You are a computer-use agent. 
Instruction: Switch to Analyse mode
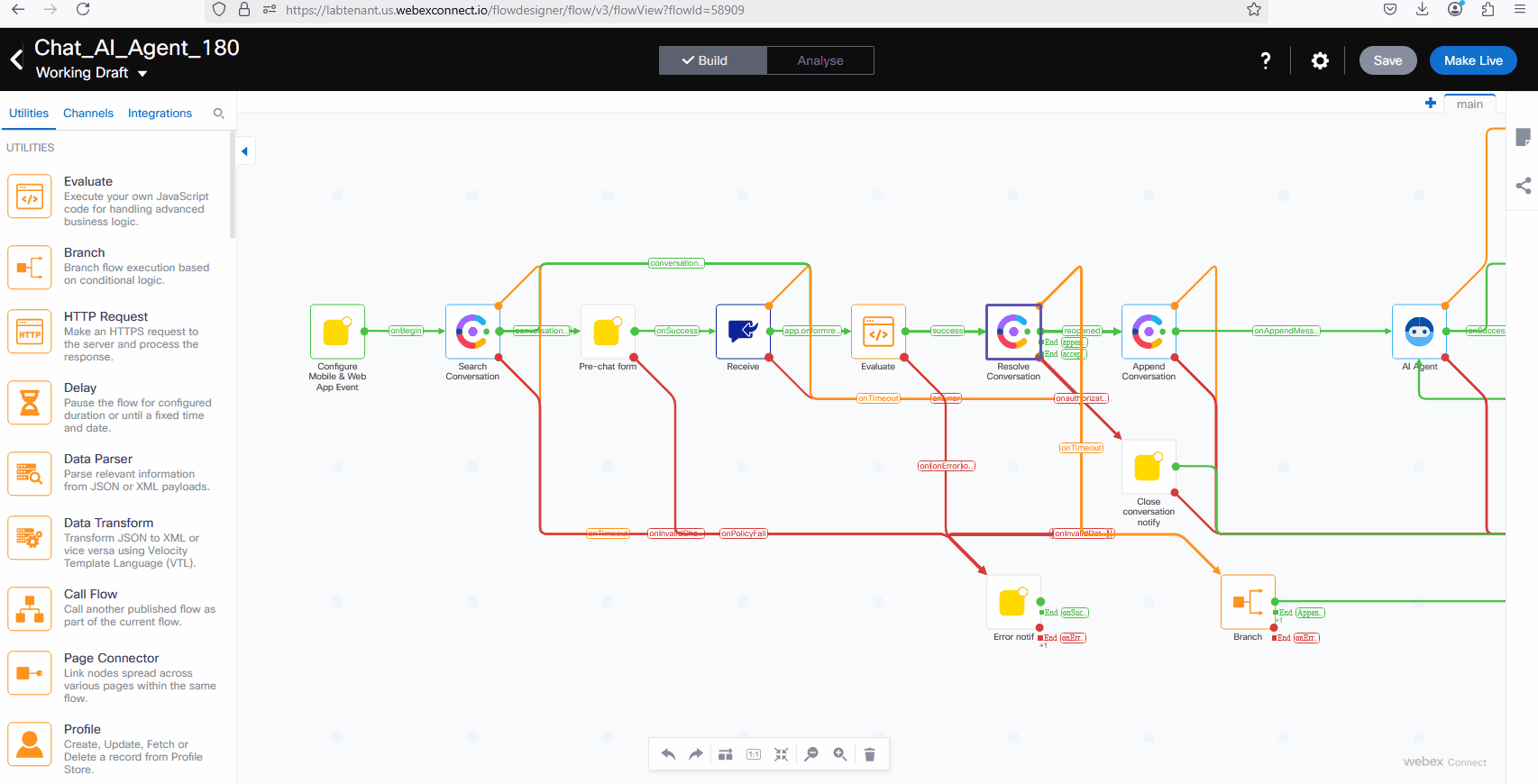(x=820, y=60)
